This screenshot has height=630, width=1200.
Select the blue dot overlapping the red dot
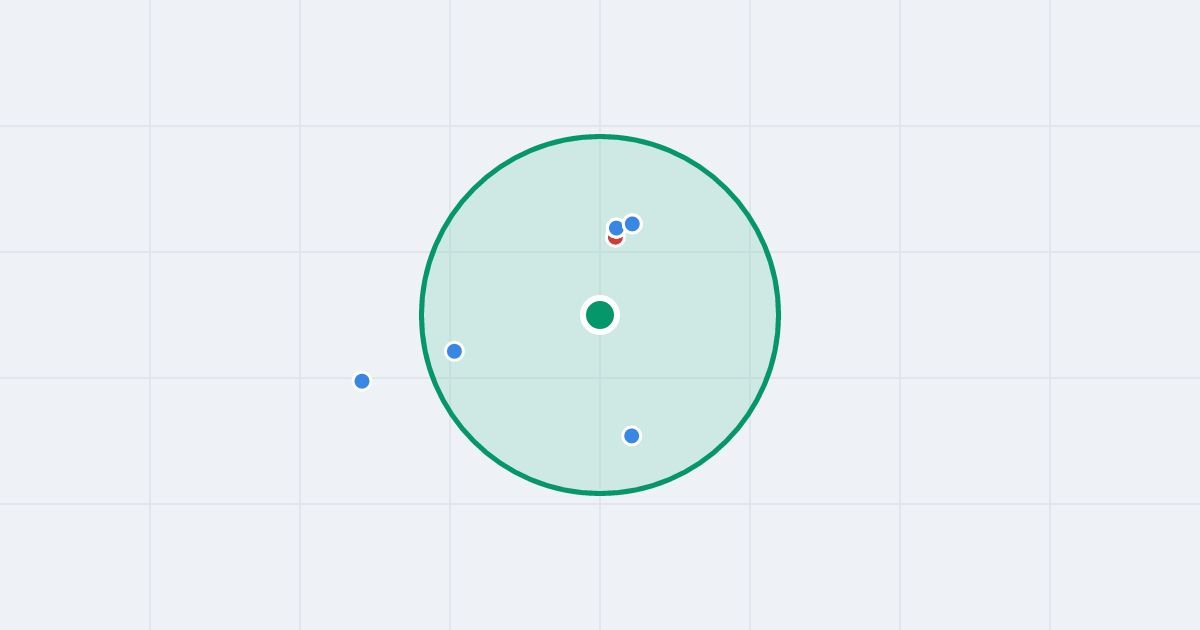[x=616, y=228]
